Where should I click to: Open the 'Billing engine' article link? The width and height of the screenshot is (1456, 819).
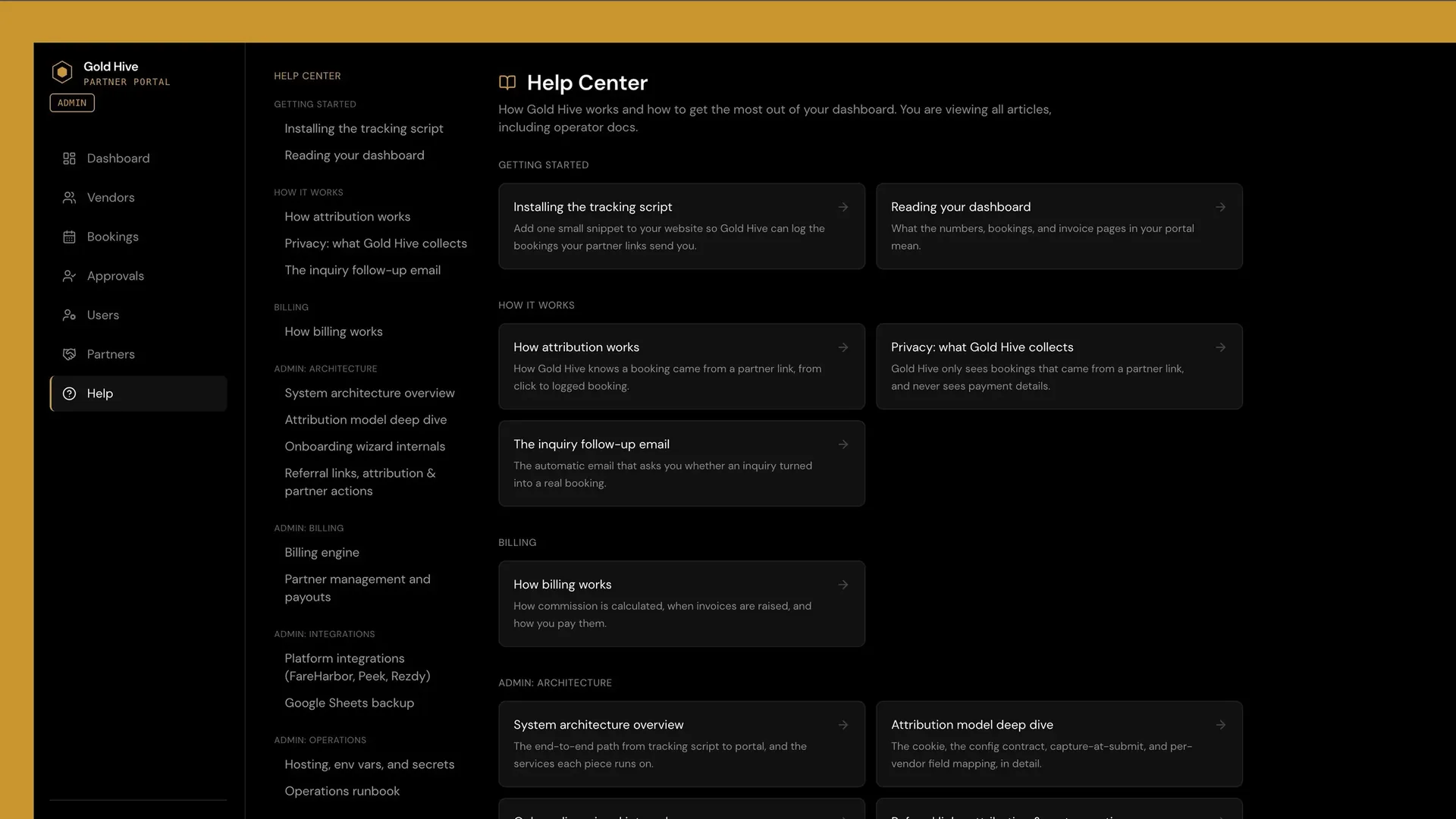pyautogui.click(x=322, y=553)
